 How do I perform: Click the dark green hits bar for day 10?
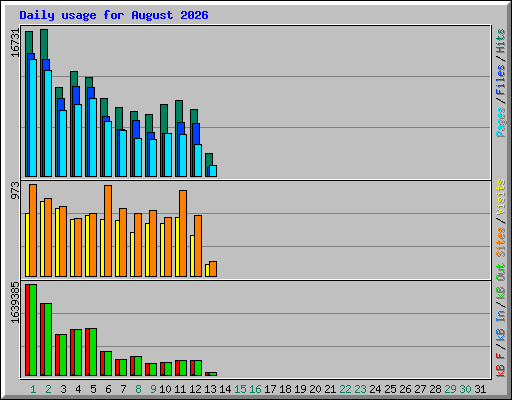tap(164, 119)
